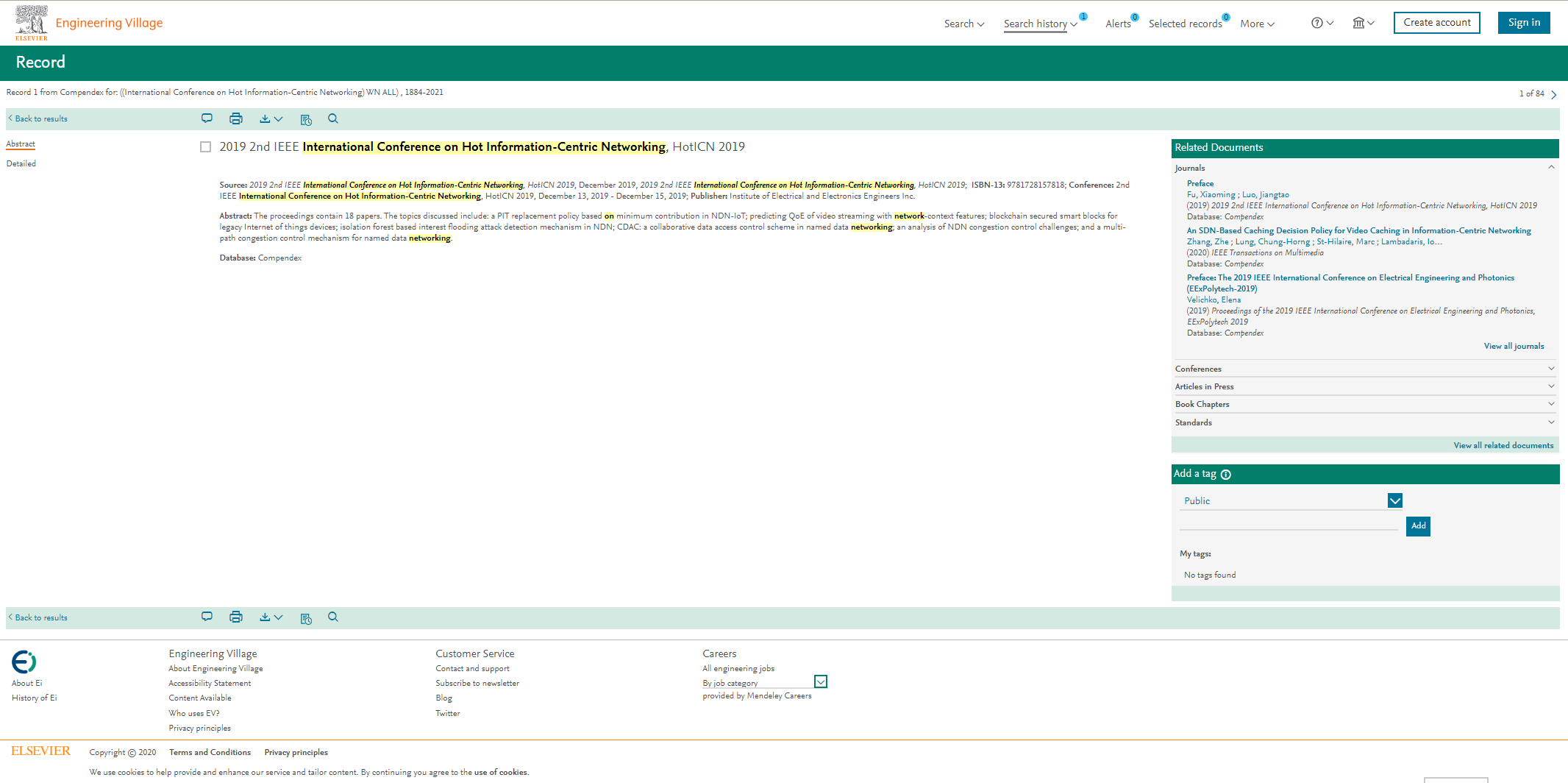Image resolution: width=1568 pixels, height=783 pixels.
Task: Select the record title checkbox
Action: click(x=206, y=147)
